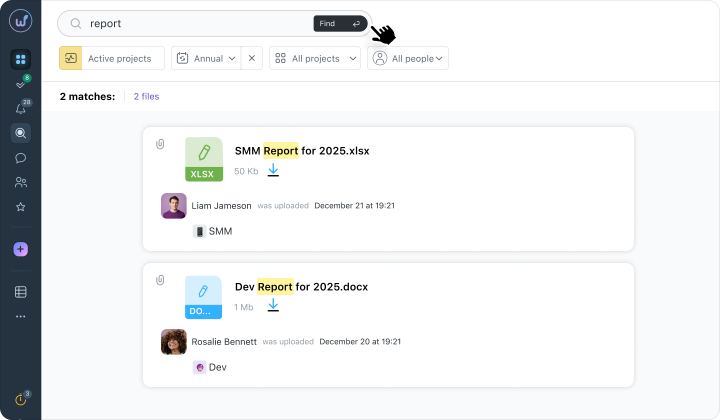Click the Find button in search bar

[x=340, y=23]
